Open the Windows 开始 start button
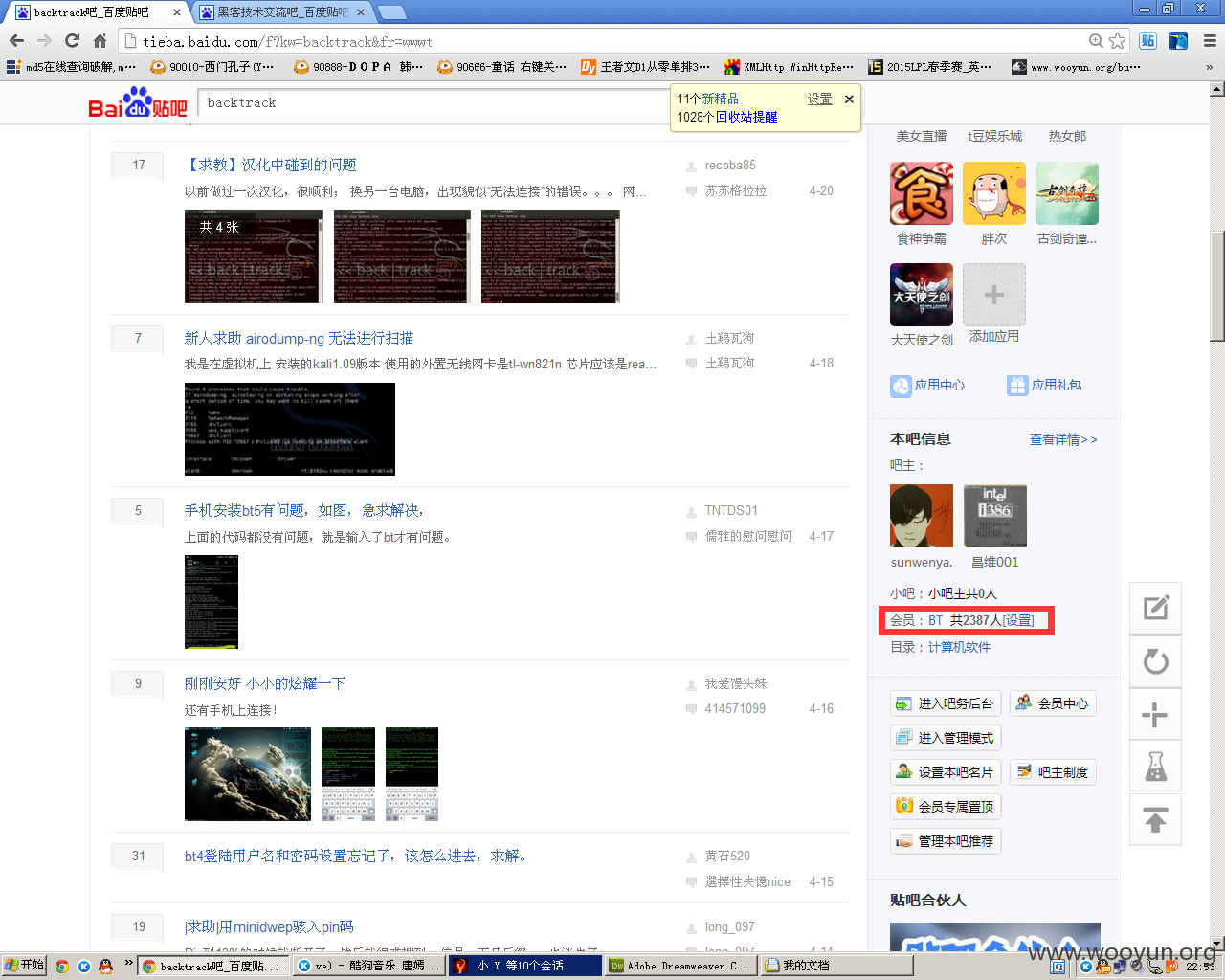The width and height of the screenshot is (1225, 980). point(24,965)
